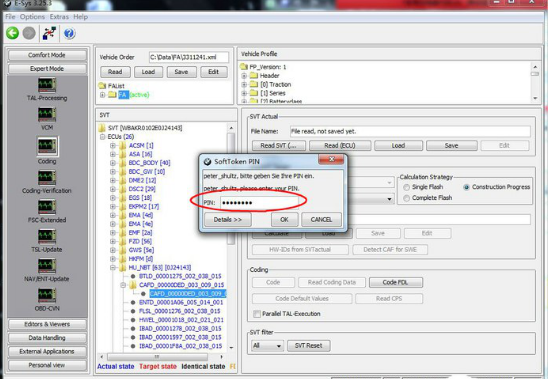Select the FSC-Extended module icon
548x379 pixels.
coord(47,207)
